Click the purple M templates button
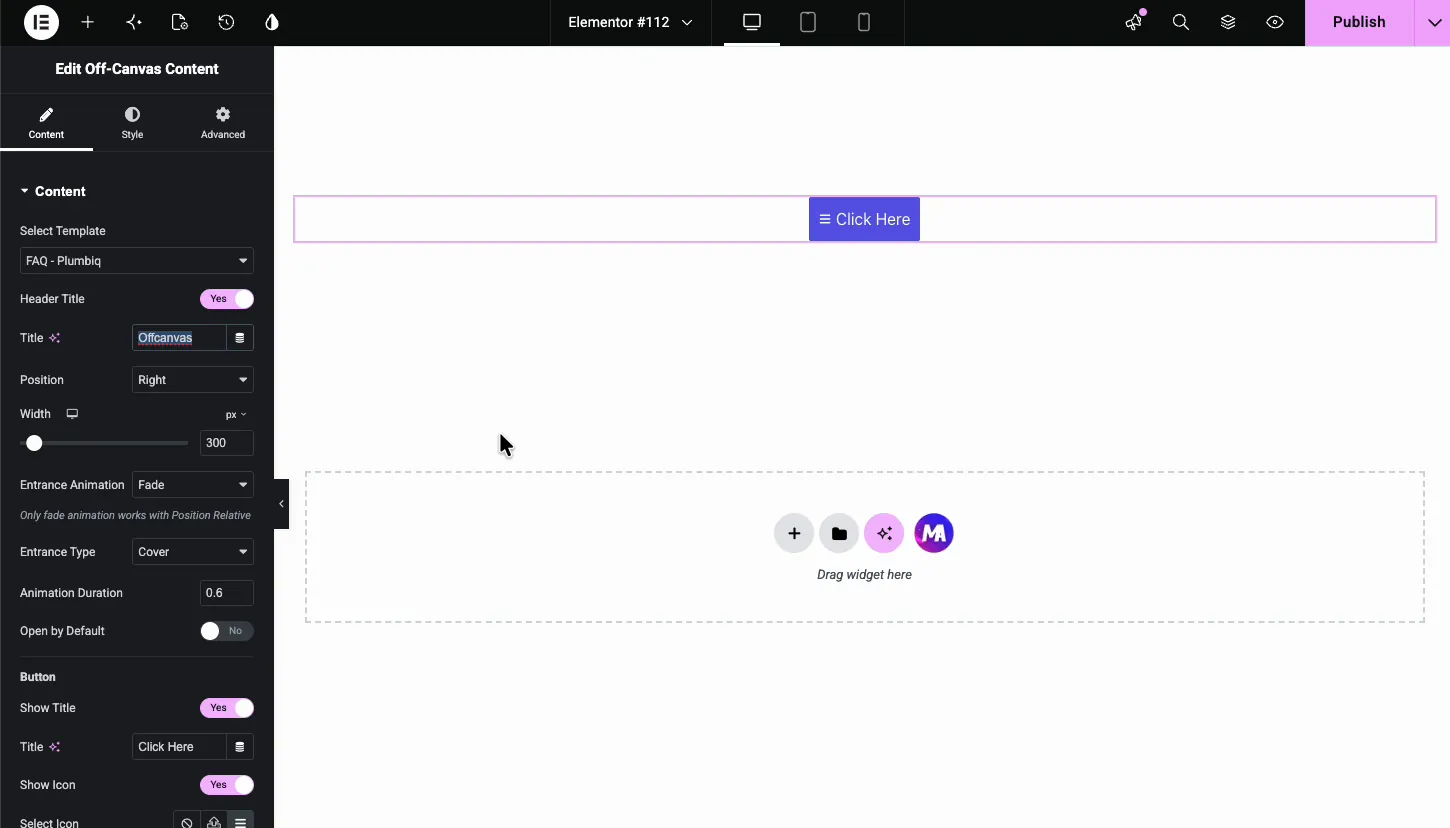This screenshot has height=828, width=1450. pos(934,533)
